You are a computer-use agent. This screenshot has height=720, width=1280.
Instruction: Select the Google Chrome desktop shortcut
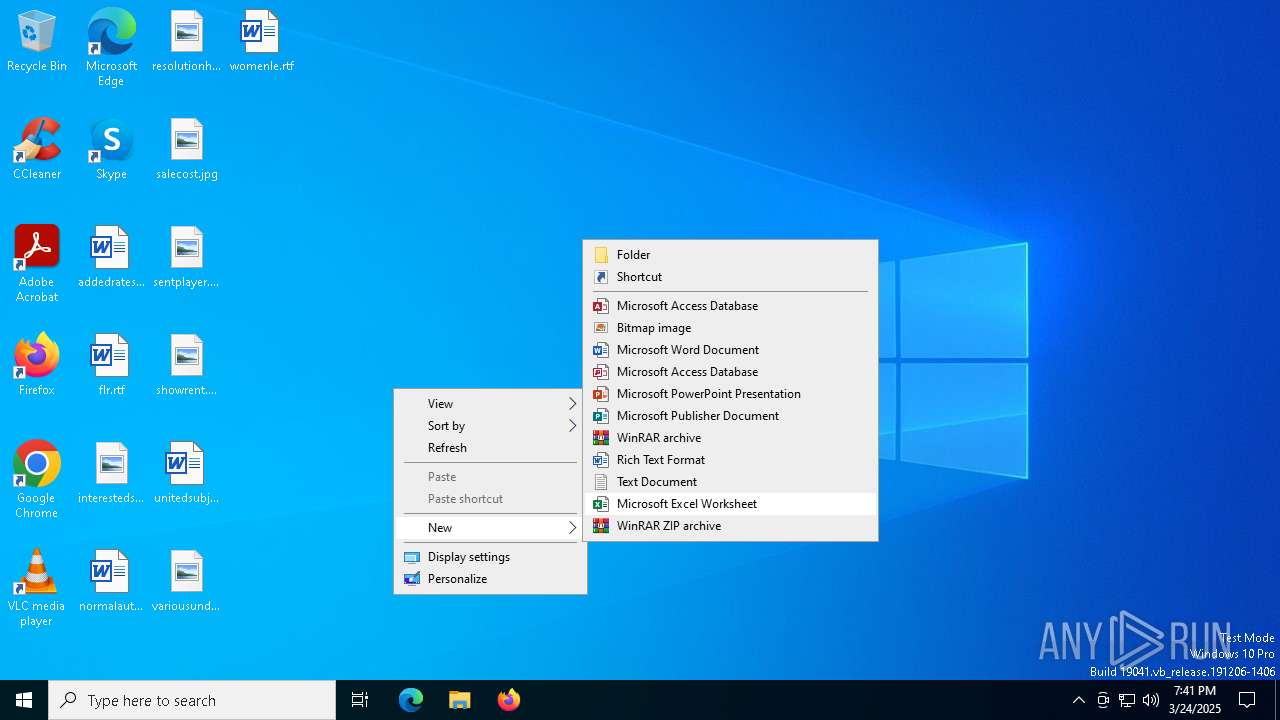coord(37,480)
